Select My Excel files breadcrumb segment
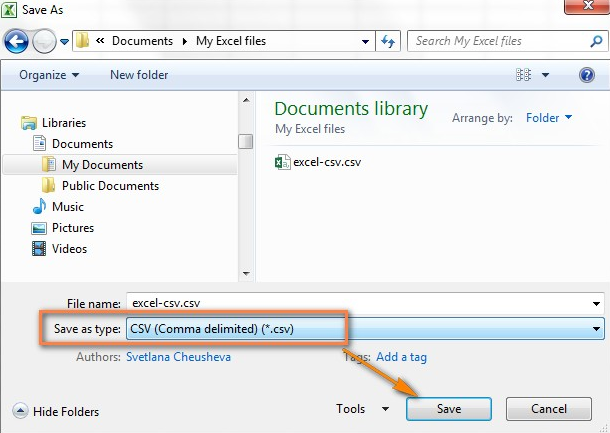Viewport: 610px width, 433px height. point(231,41)
